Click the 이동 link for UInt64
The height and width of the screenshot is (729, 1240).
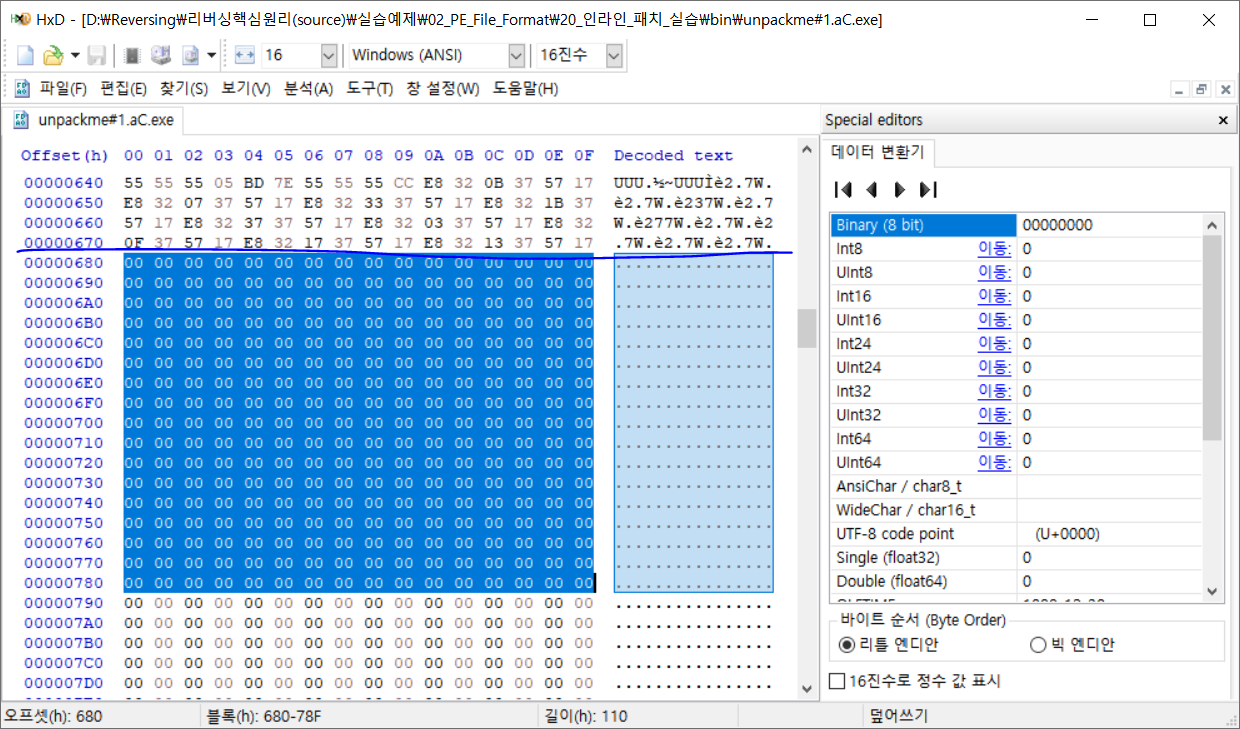pos(994,462)
